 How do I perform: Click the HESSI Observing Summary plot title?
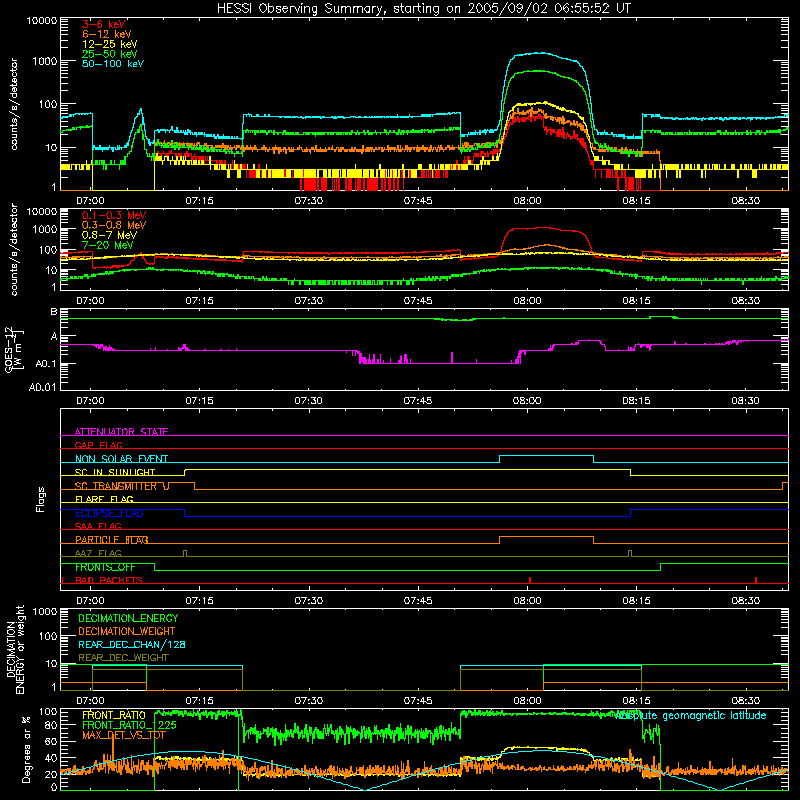[424, 9]
